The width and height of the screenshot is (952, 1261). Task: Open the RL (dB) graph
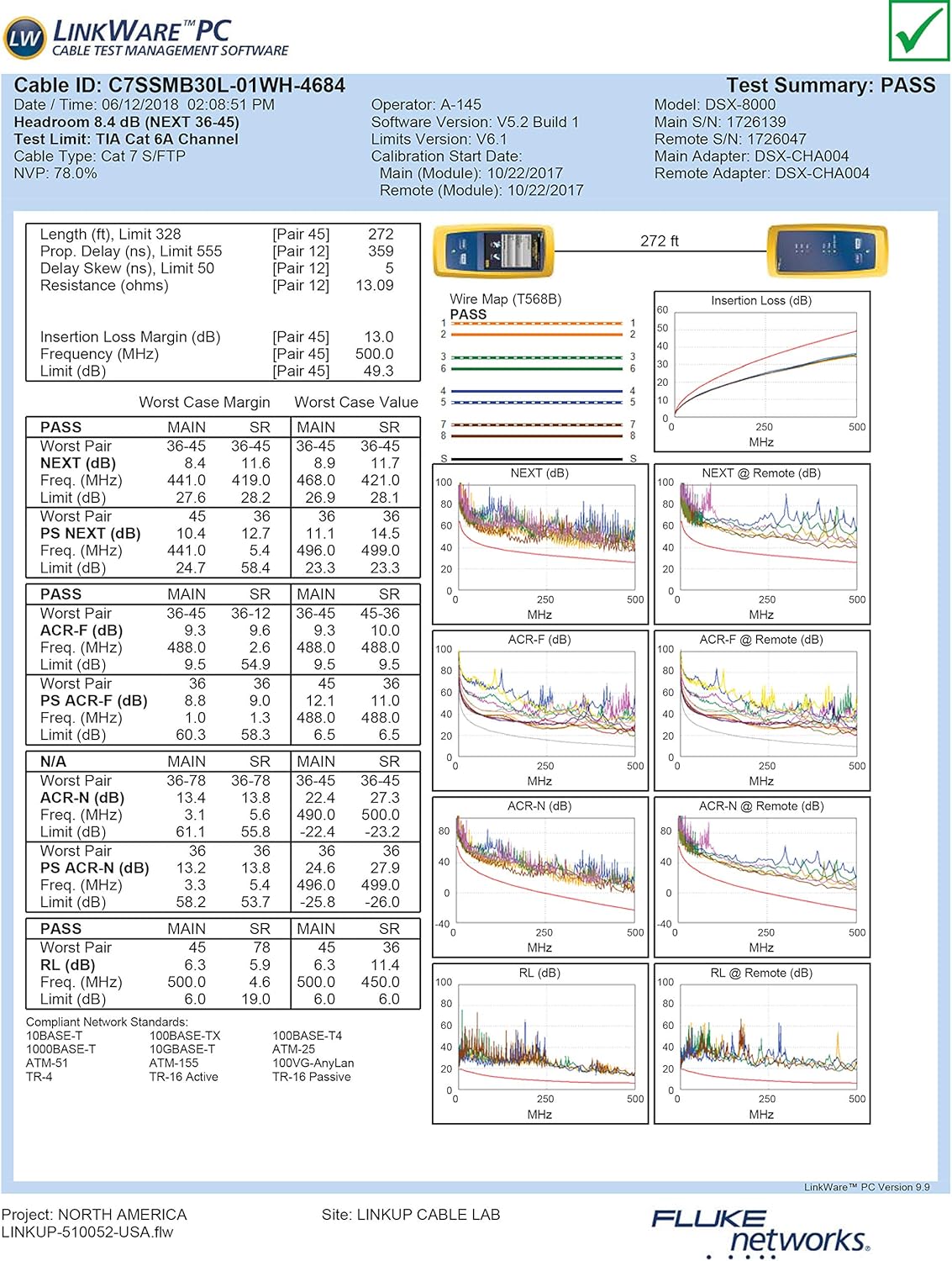pos(539,1042)
